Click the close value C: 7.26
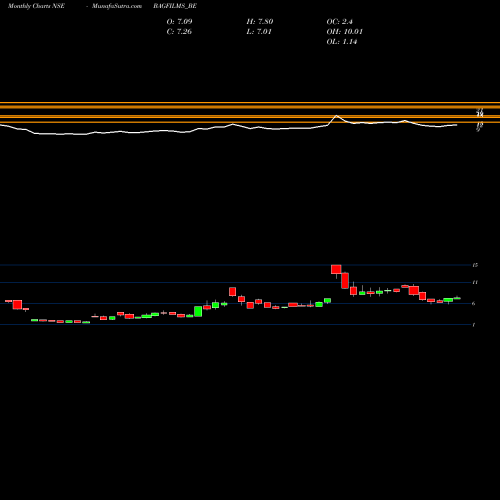Image resolution: width=500 pixels, height=500 pixels. coord(179,31)
